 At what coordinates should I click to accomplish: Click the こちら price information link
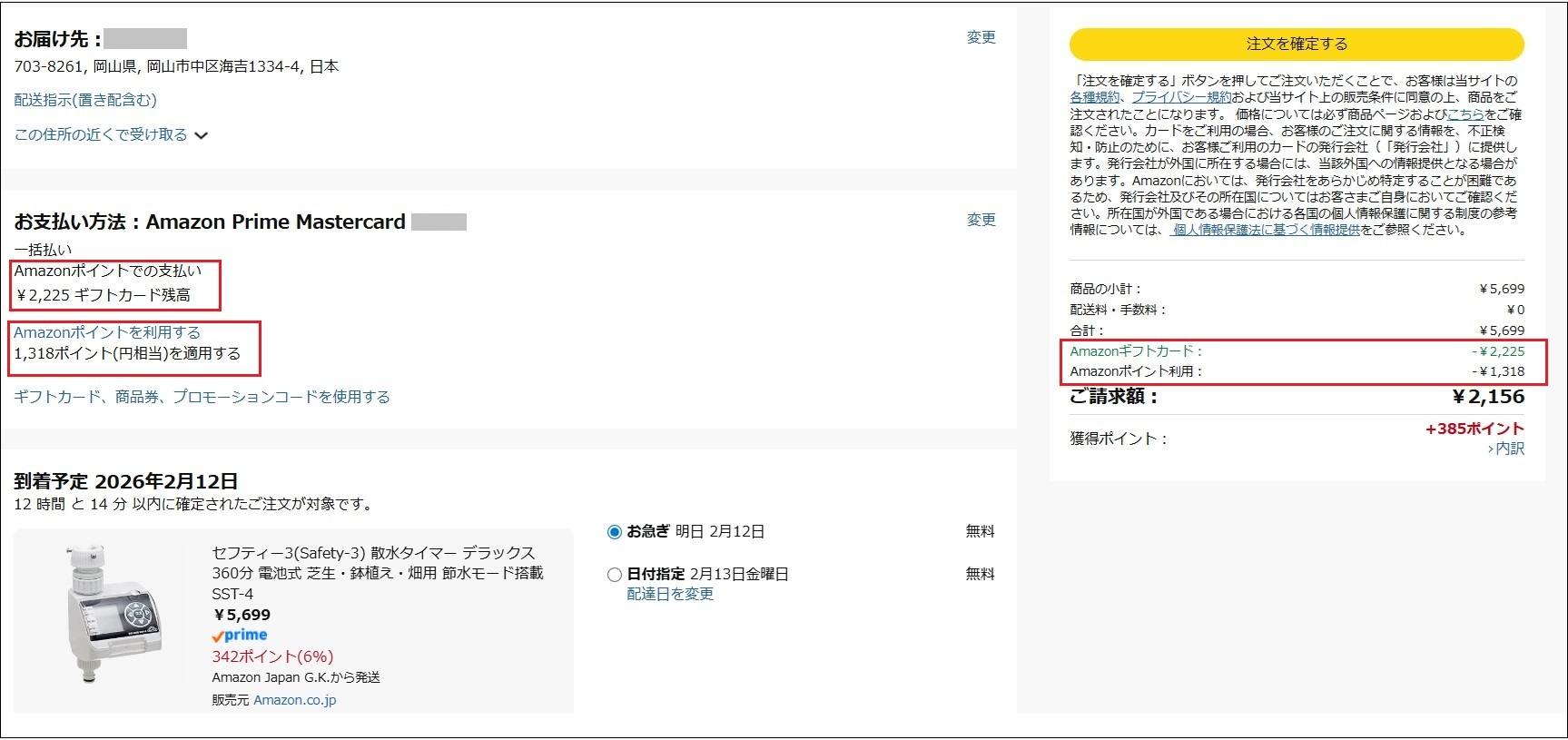coord(1465,114)
